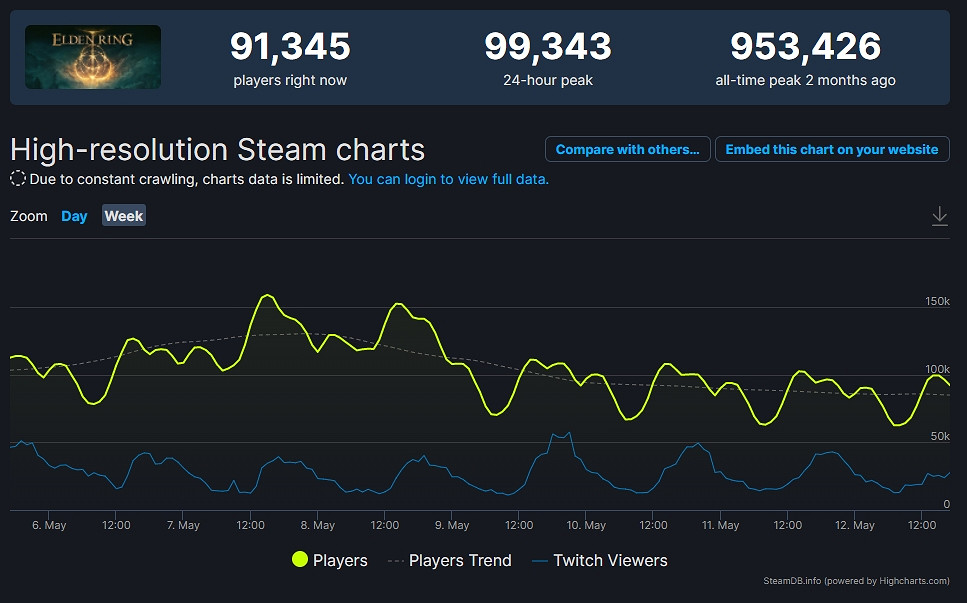Image resolution: width=967 pixels, height=603 pixels.
Task: Click the dashed Players Trend legend icon
Action: [394, 560]
